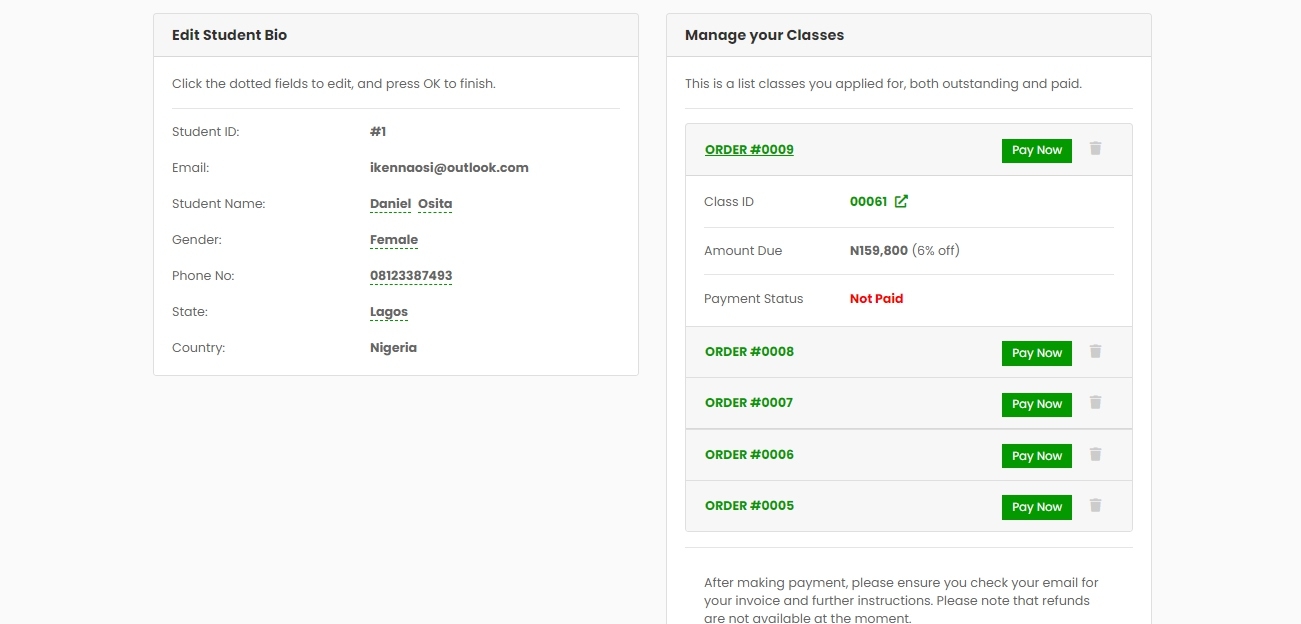The image size is (1301, 624).
Task: Delete order #0007 with trash icon
Action: pos(1095,402)
